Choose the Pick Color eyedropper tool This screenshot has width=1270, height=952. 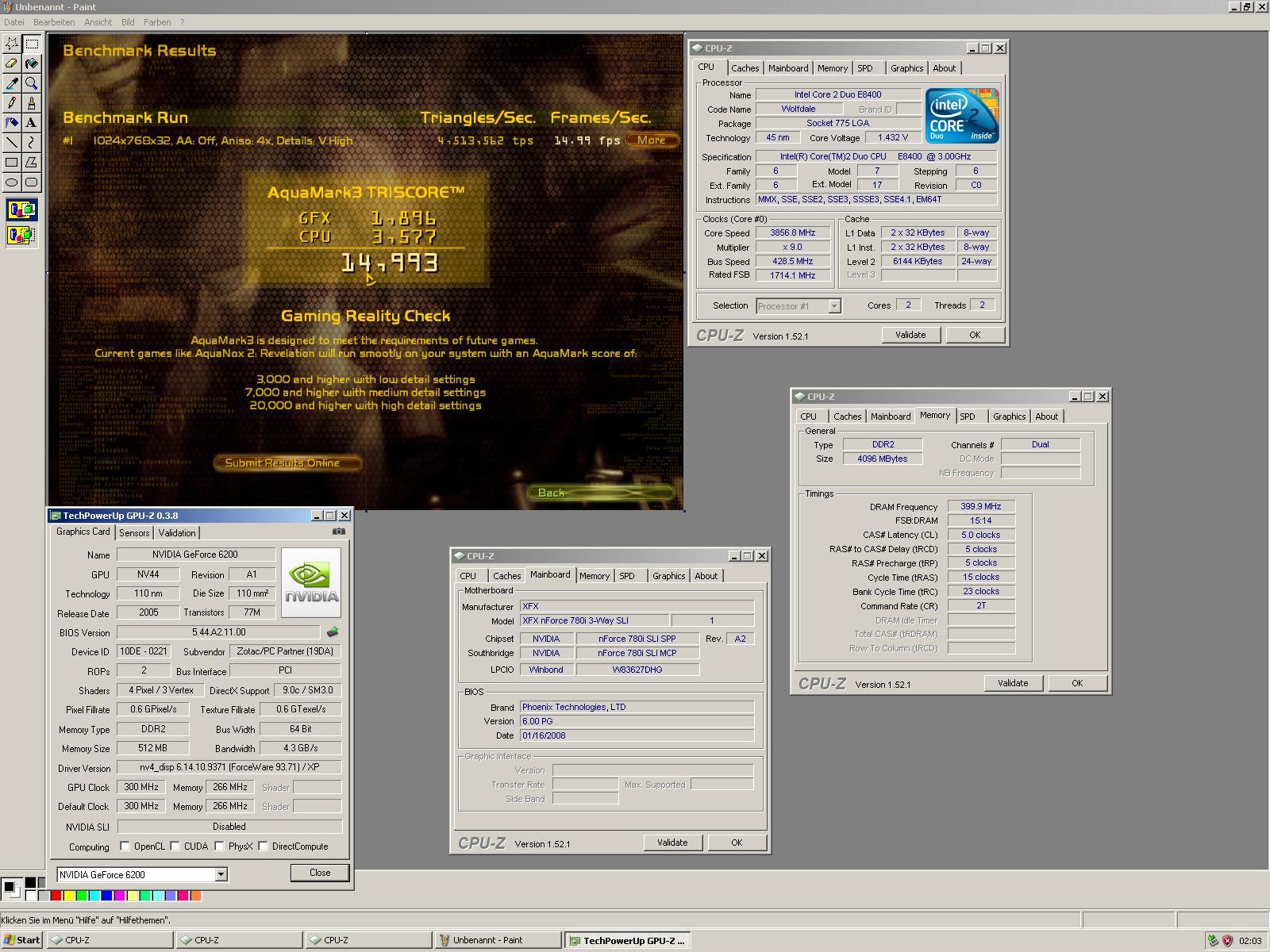click(x=12, y=83)
